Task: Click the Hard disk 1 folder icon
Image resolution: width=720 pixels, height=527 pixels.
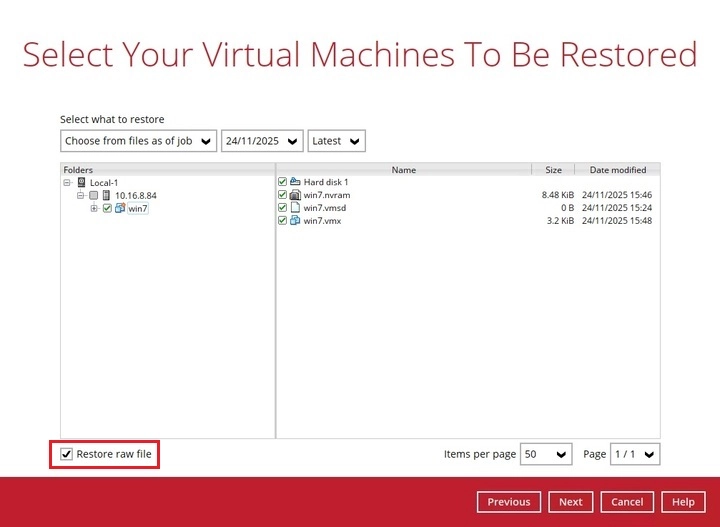Action: (x=295, y=182)
